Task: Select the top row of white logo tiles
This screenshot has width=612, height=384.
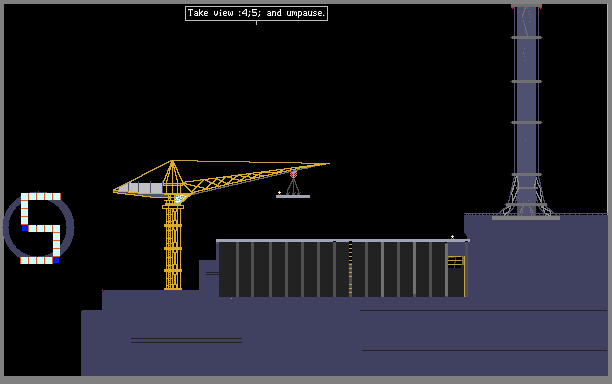Action: click(41, 196)
